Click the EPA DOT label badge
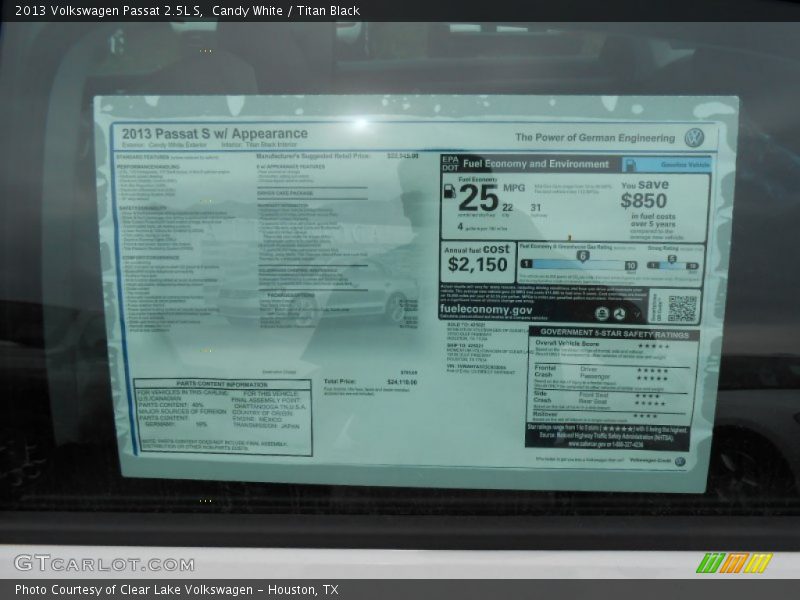 449,164
